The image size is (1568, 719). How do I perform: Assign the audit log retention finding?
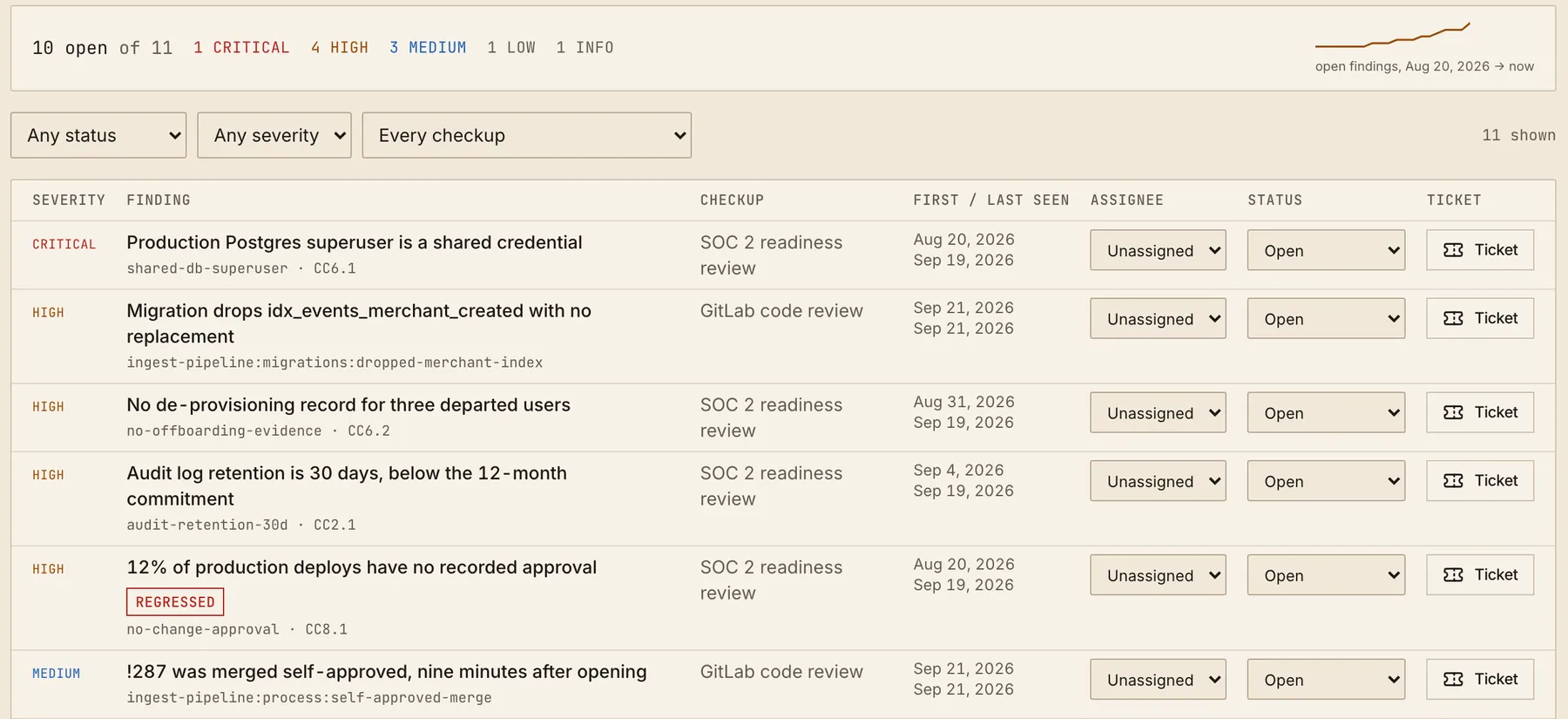tap(1158, 480)
